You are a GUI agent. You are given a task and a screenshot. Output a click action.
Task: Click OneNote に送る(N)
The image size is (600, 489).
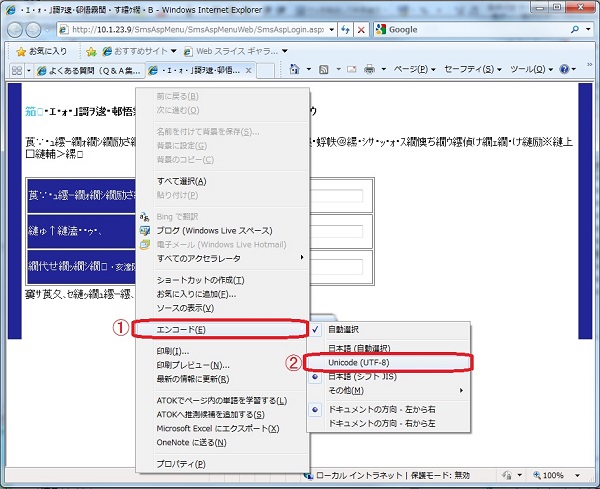222,442
